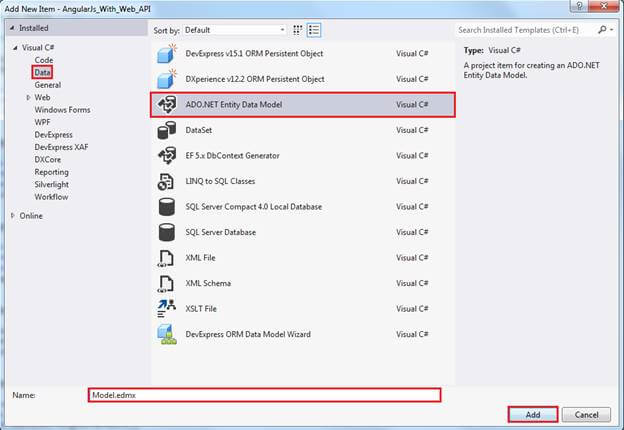The image size is (624, 430).
Task: Click the ADO.NET Entity Data Model icon
Action: (167, 105)
